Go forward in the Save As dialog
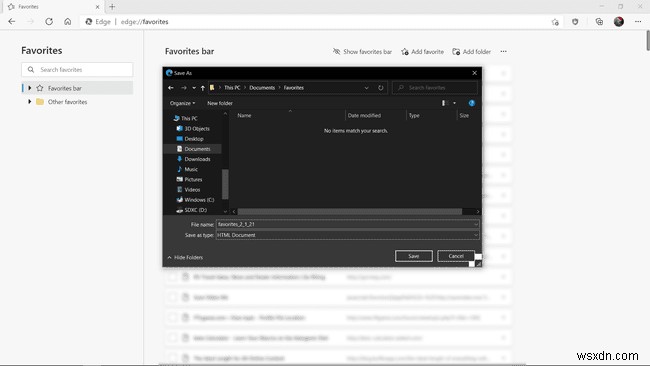The height and width of the screenshot is (366, 650). (184, 87)
